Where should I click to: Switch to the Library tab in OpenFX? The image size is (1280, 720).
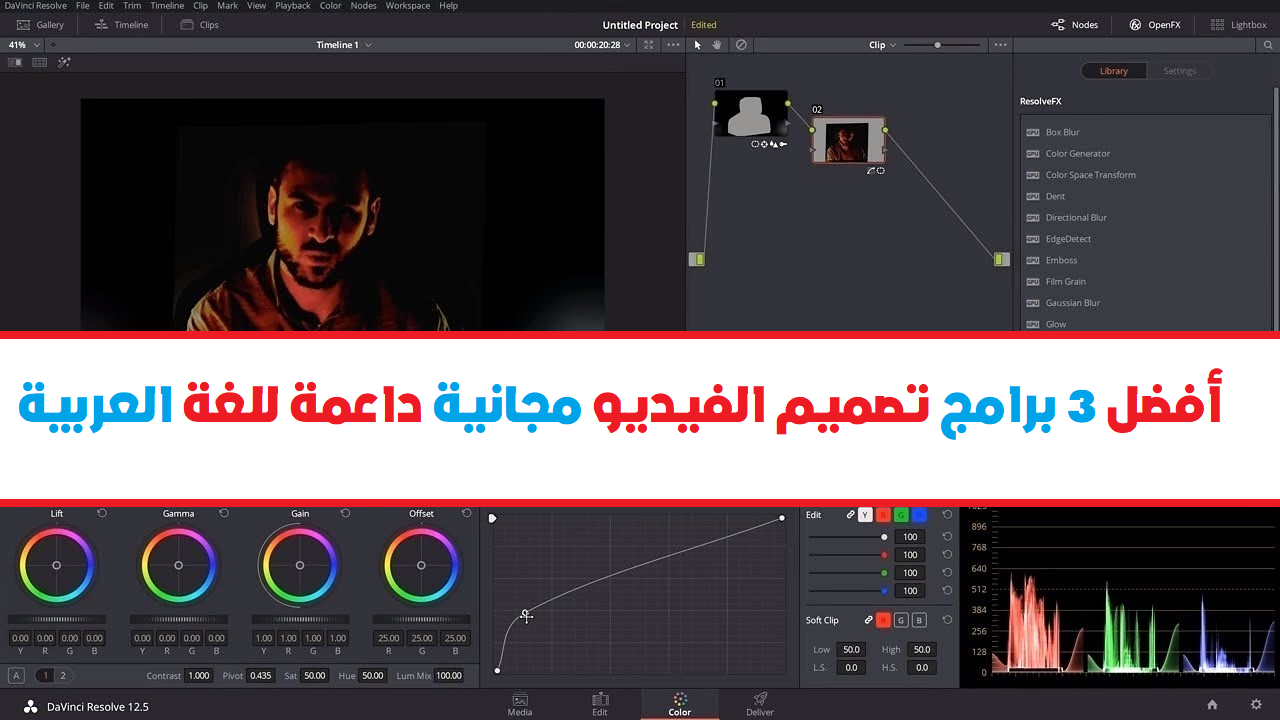pos(1114,71)
